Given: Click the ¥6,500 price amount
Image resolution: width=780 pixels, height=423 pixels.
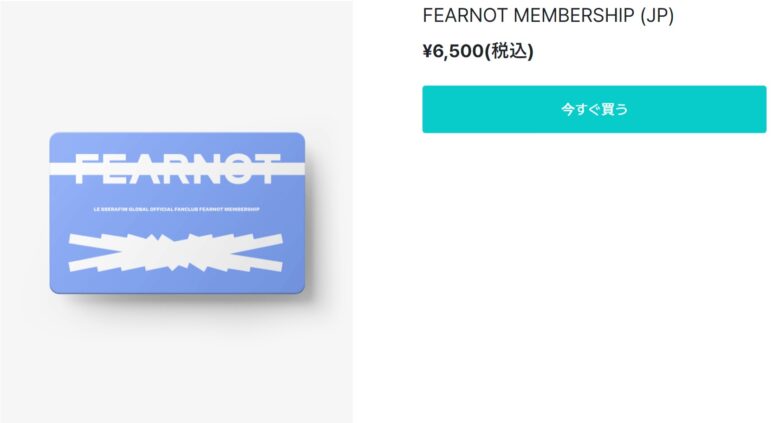Looking at the screenshot, I should (453, 51).
